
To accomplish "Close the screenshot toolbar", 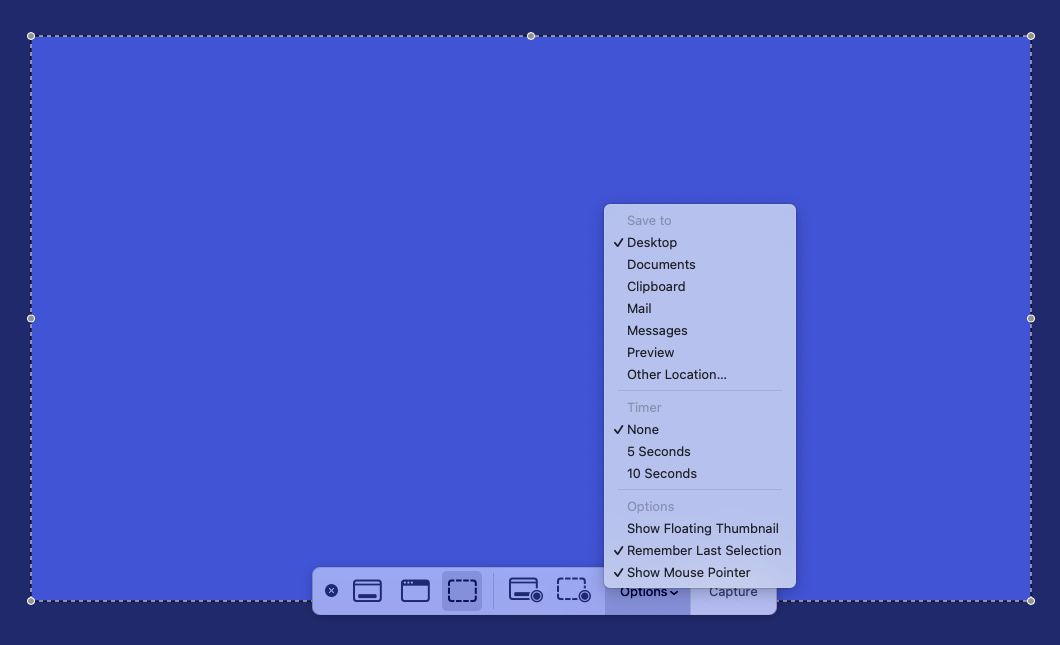I will 331,591.
